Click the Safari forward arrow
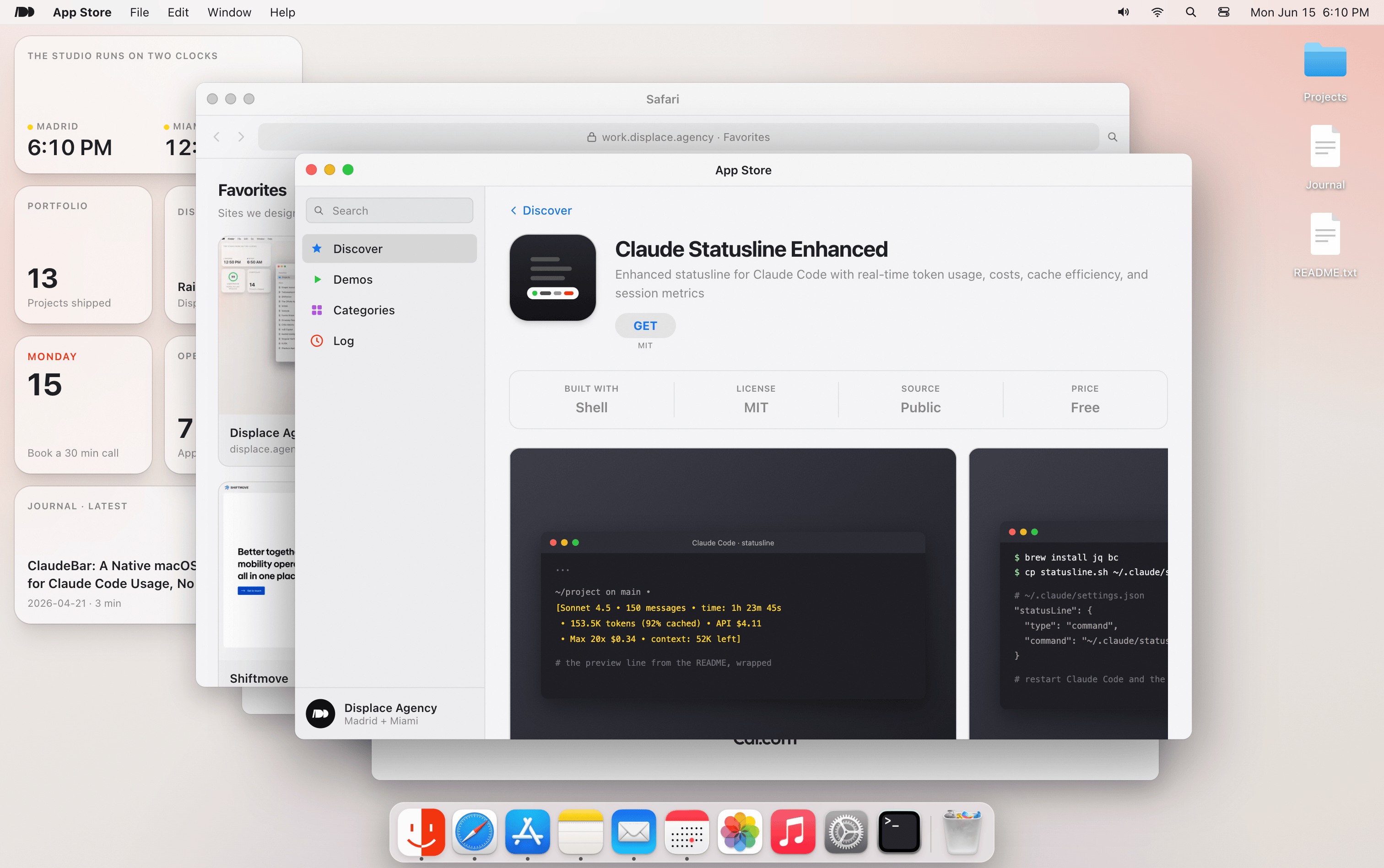The image size is (1384, 868). click(x=241, y=137)
